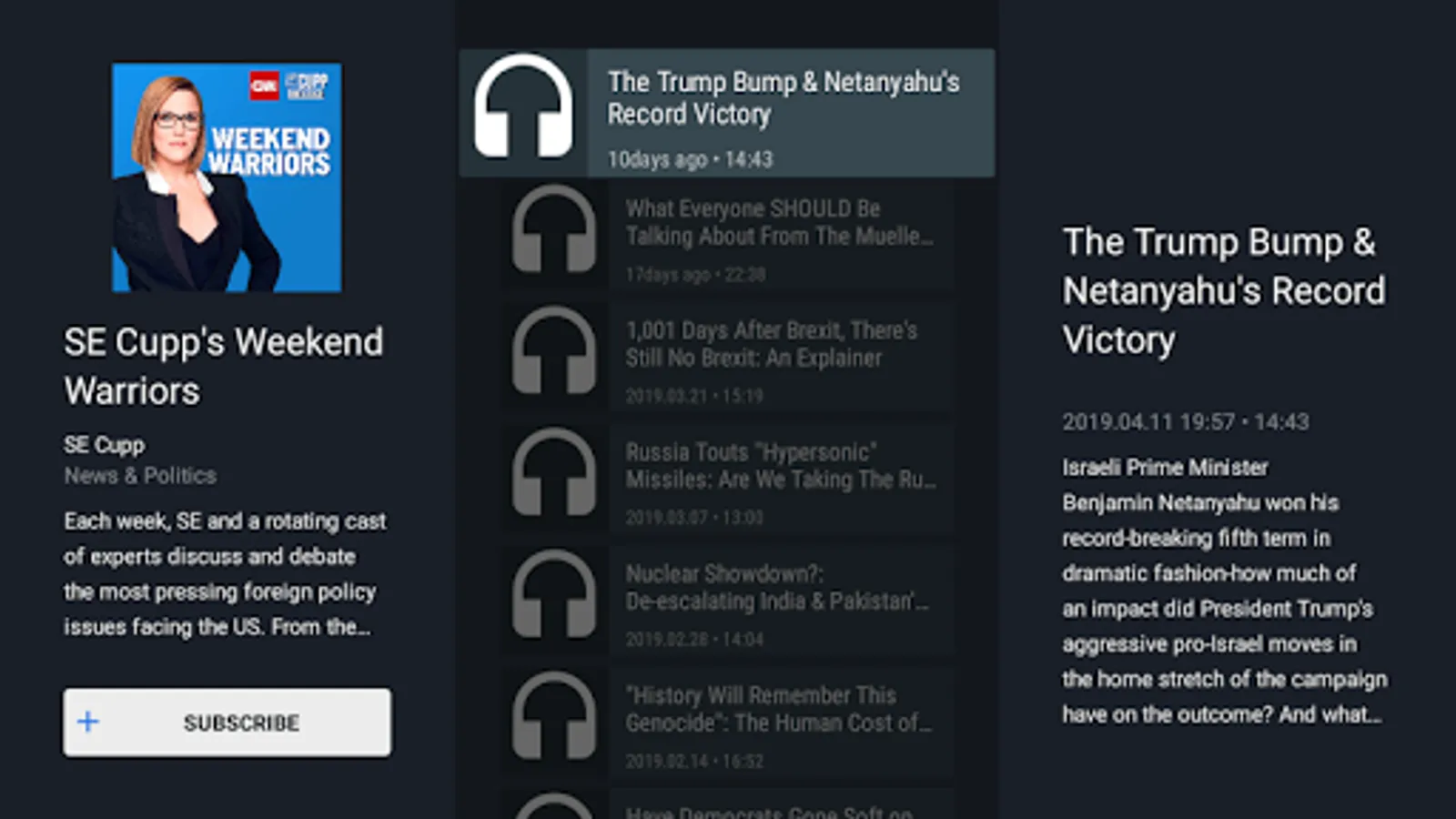Click the detail panel episode title heading
1456x819 pixels.
point(1224,291)
